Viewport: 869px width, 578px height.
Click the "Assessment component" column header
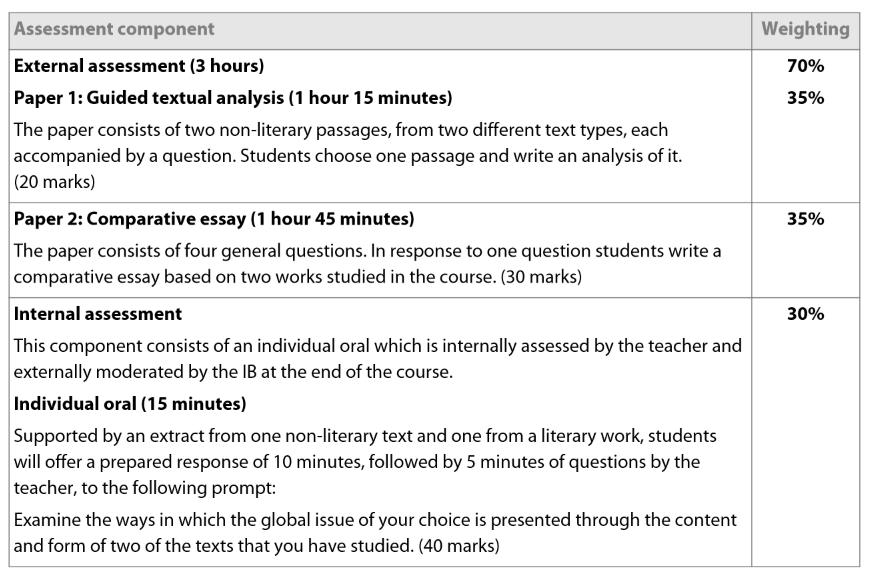tap(113, 29)
